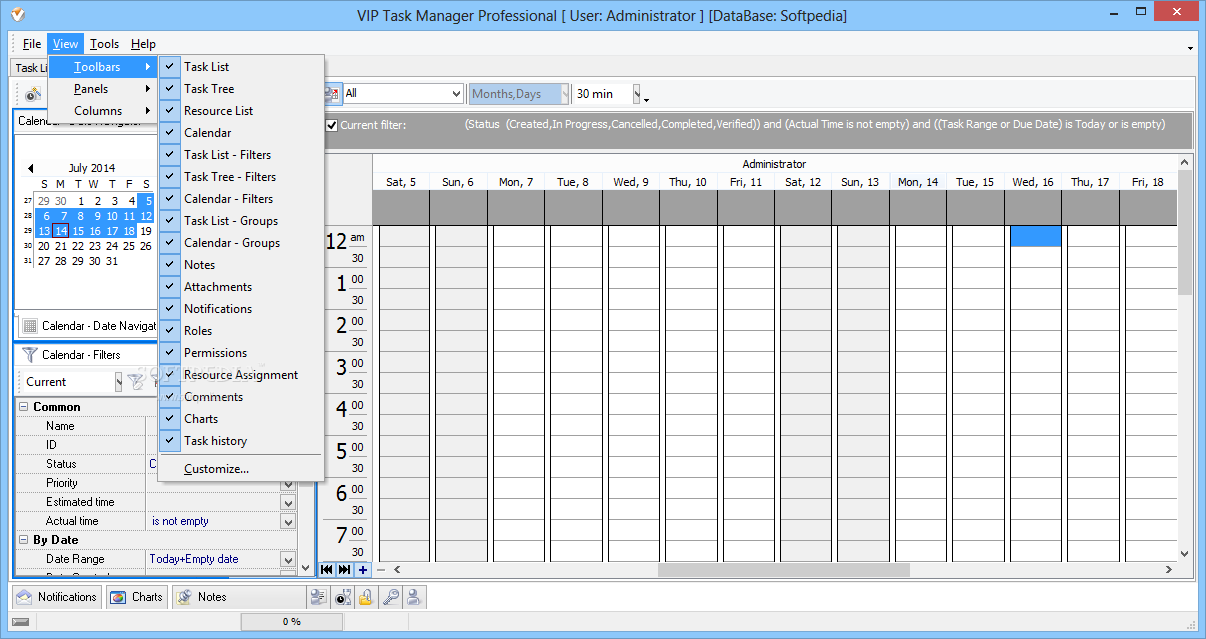Image resolution: width=1206 pixels, height=639 pixels.
Task: Uncheck the Calendar toolbar entry
Action: click(x=241, y=133)
